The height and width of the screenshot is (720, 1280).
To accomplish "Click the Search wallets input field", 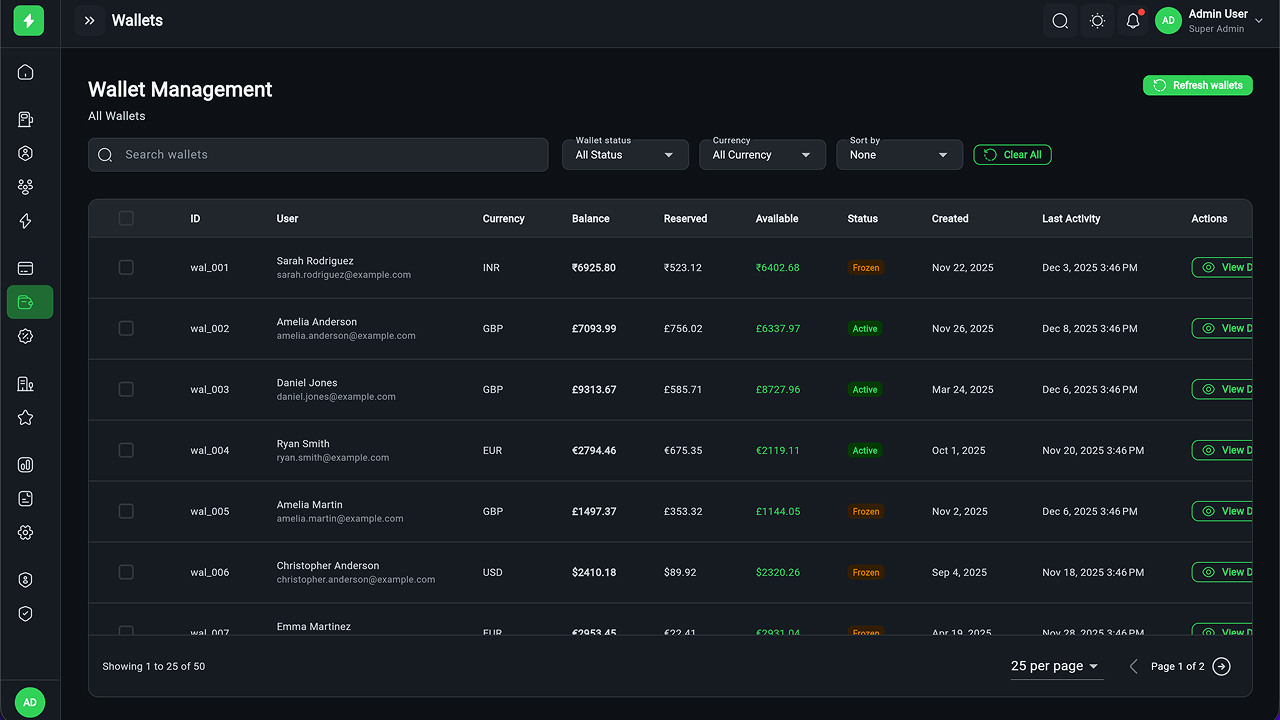I will [x=330, y=155].
